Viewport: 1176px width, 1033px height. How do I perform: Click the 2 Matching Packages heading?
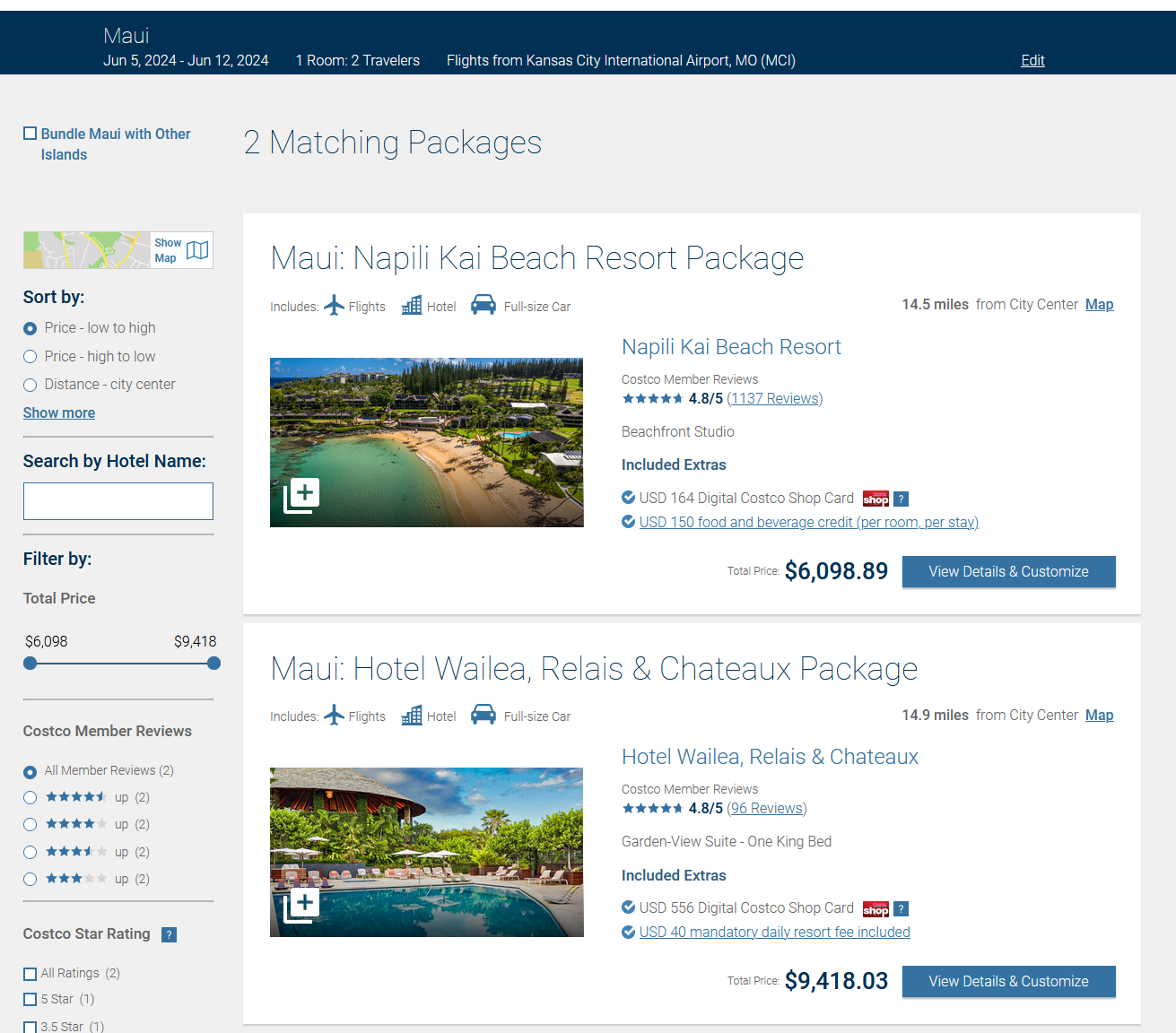(393, 143)
